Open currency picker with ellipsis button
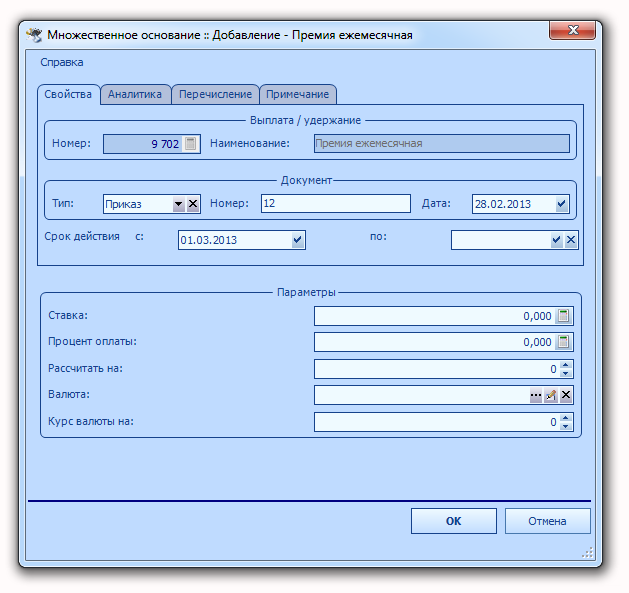 pos(536,395)
